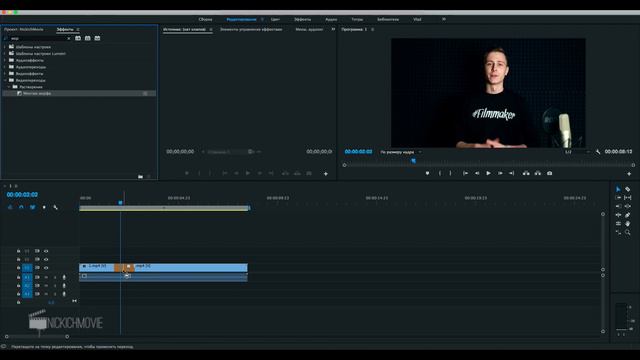
Task: Create a new custom bin in Effects panel
Action: point(140,177)
